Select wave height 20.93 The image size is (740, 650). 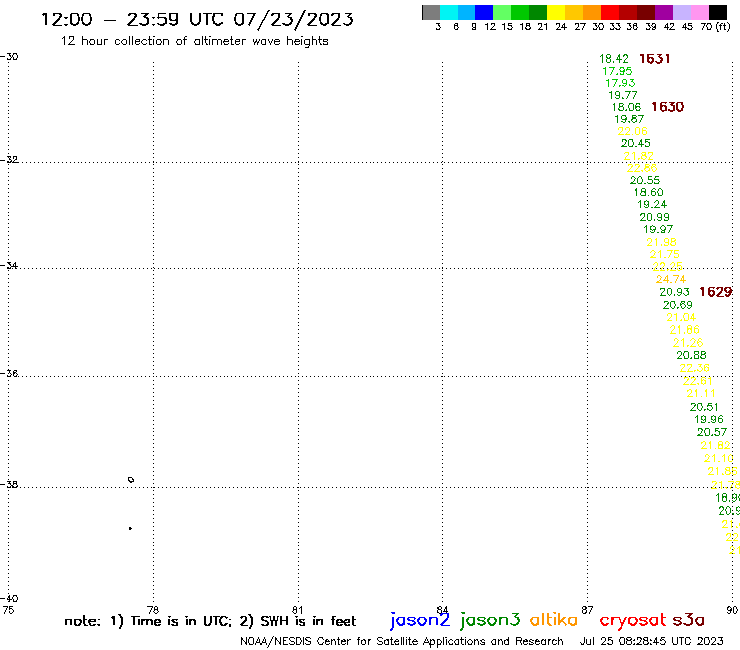point(674,292)
